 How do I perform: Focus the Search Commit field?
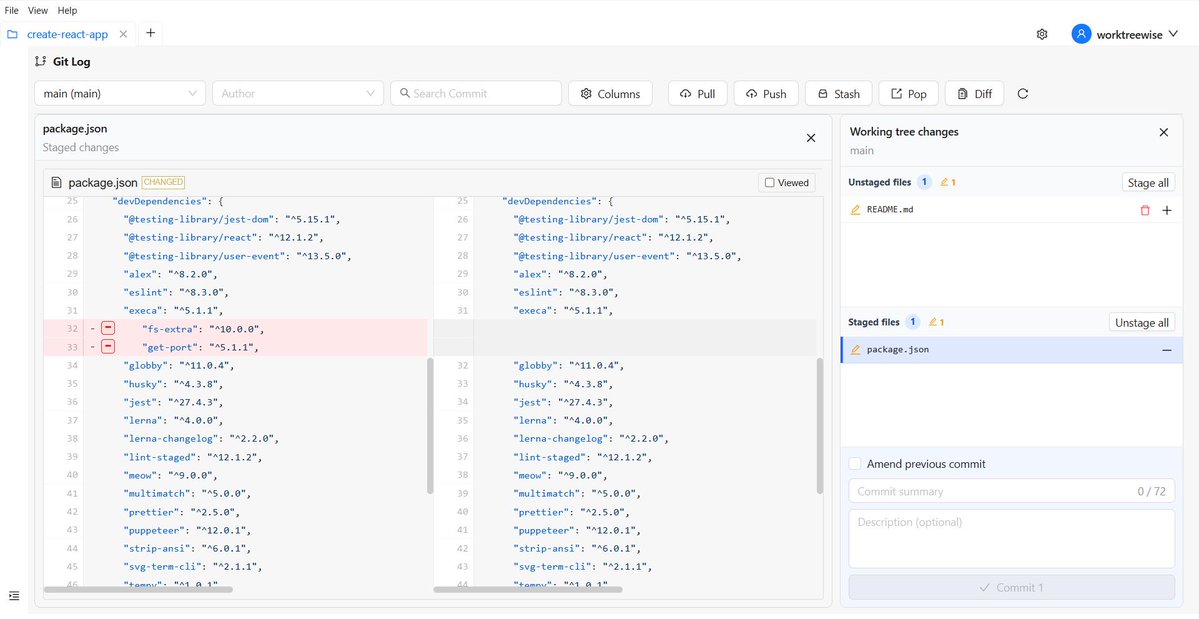pos(476,93)
